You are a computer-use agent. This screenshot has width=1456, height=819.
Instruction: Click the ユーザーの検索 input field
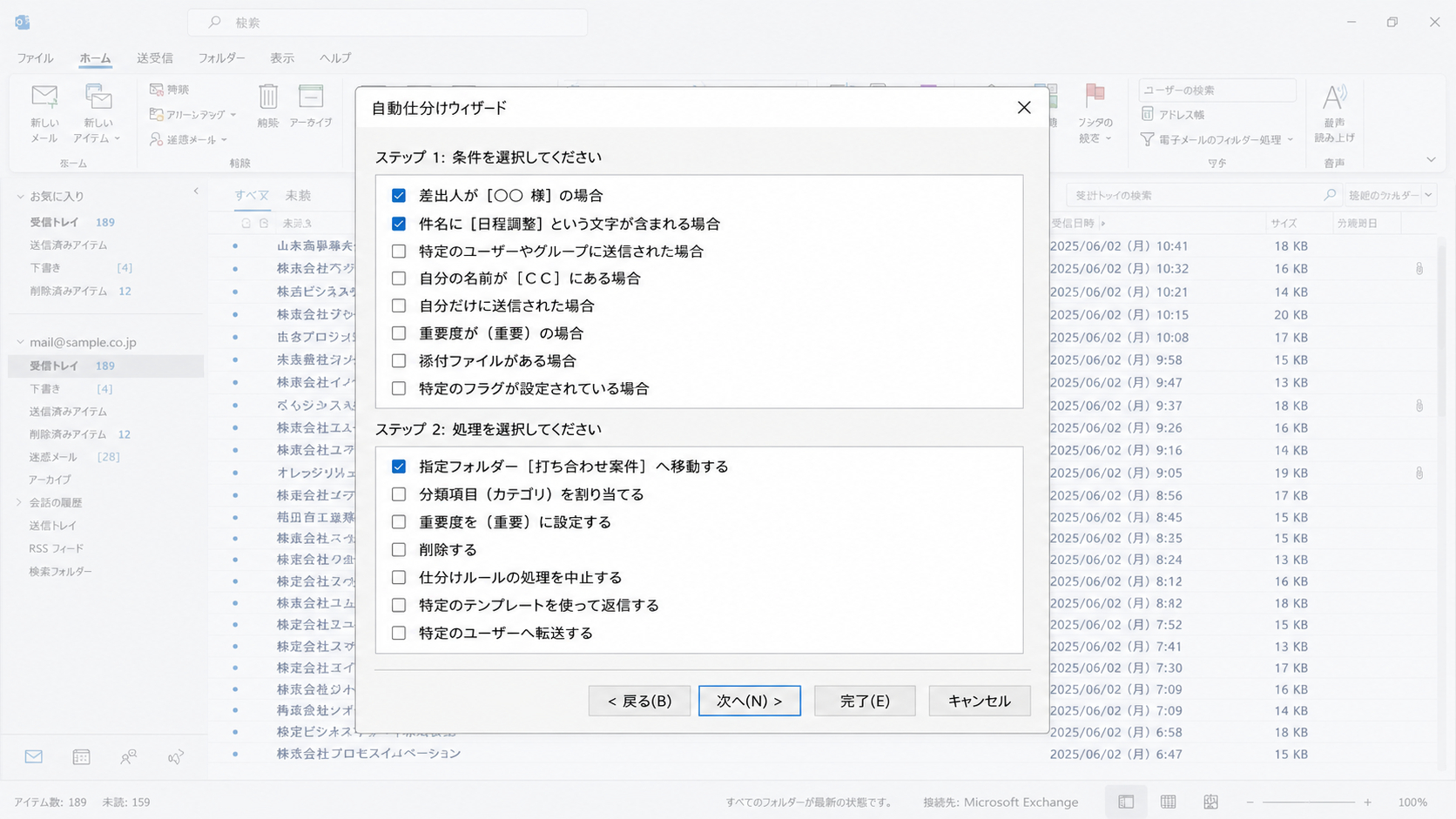1217,90
